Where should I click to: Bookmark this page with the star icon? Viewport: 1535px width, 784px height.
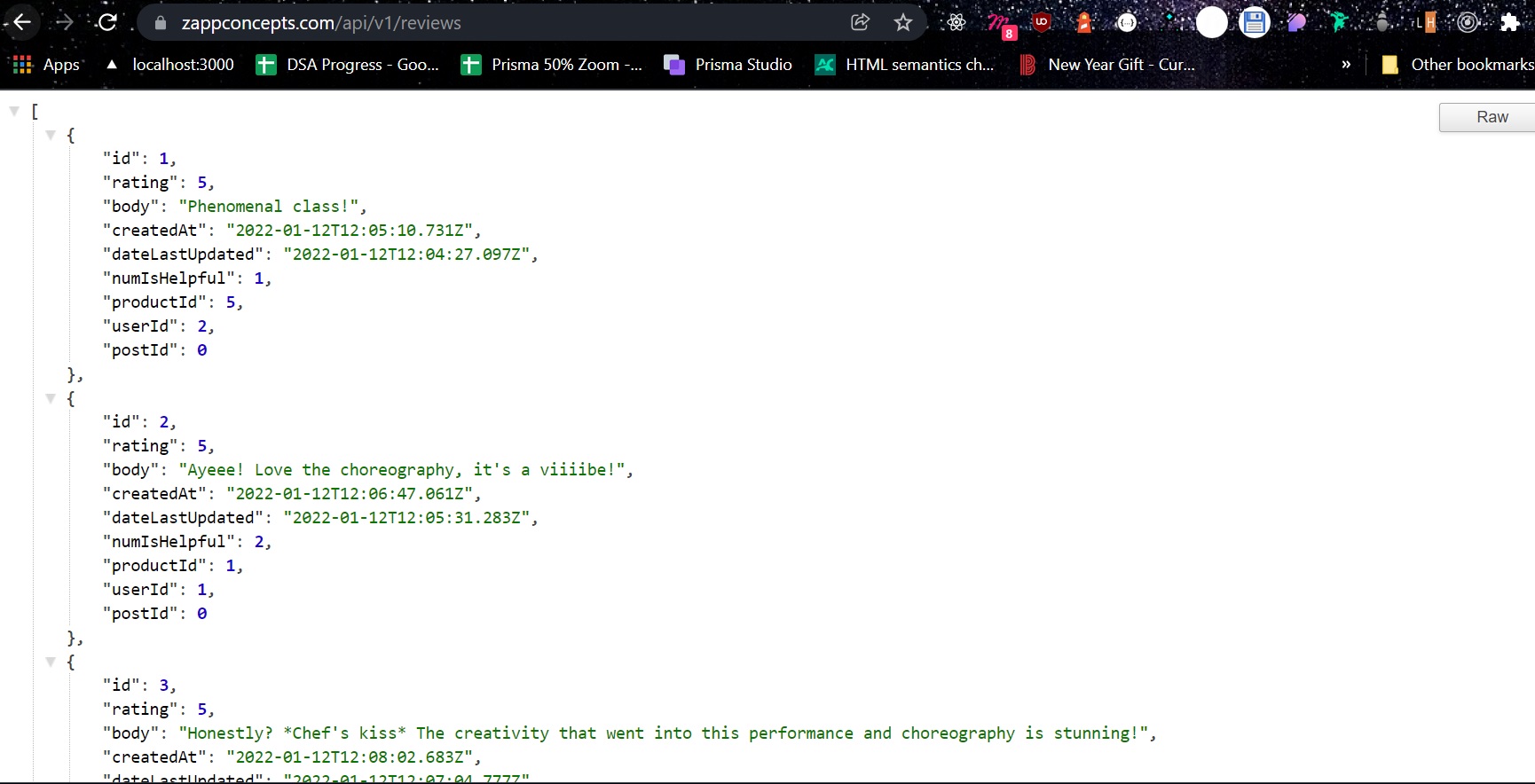[x=903, y=22]
